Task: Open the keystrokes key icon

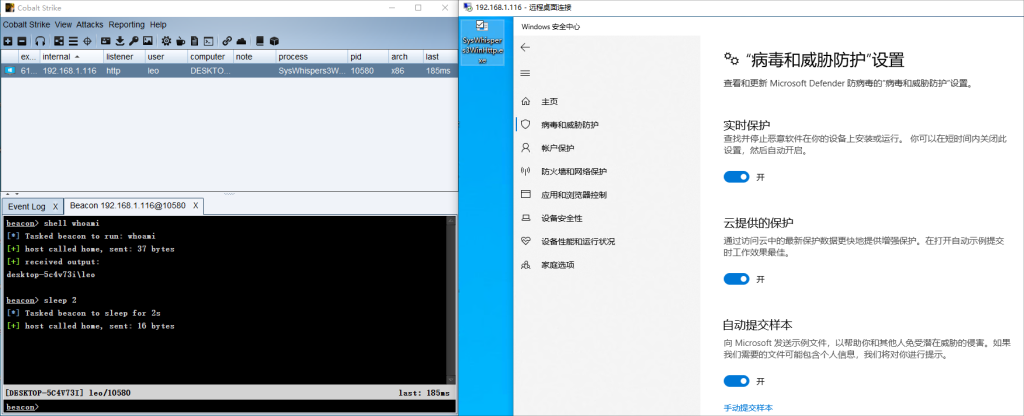Action: 134,41
